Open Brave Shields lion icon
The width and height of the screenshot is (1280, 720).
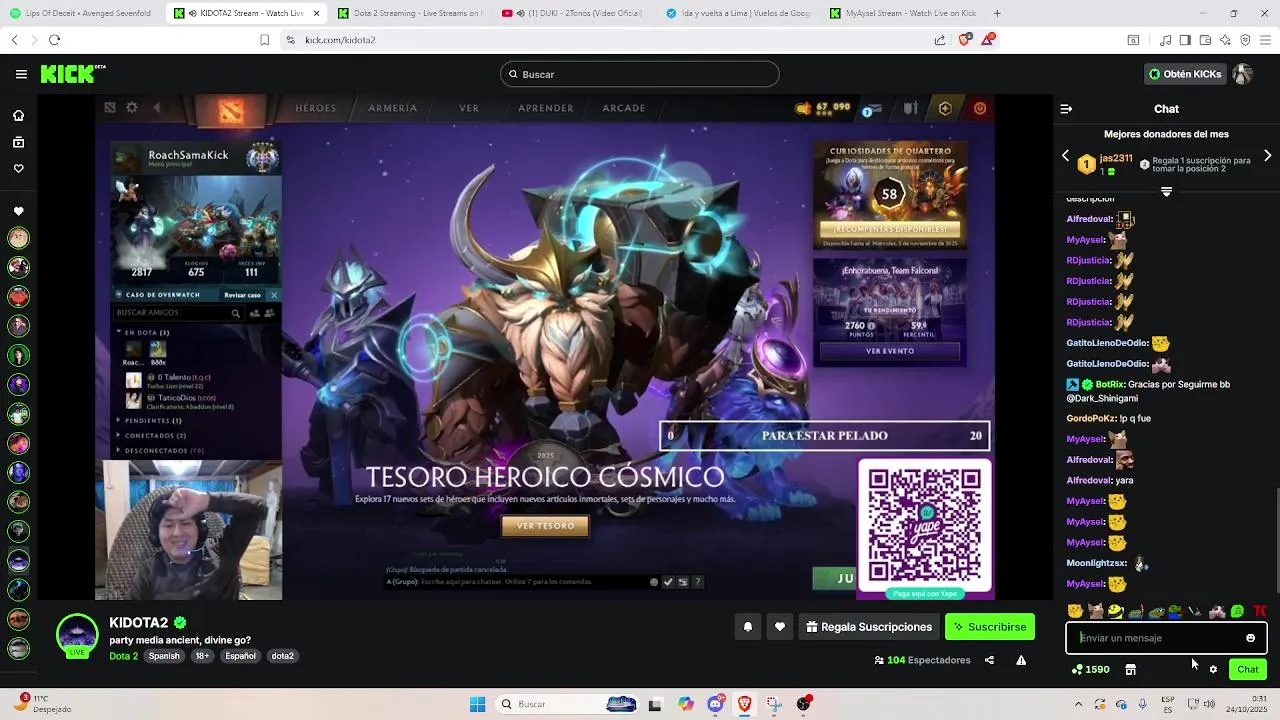(964, 40)
